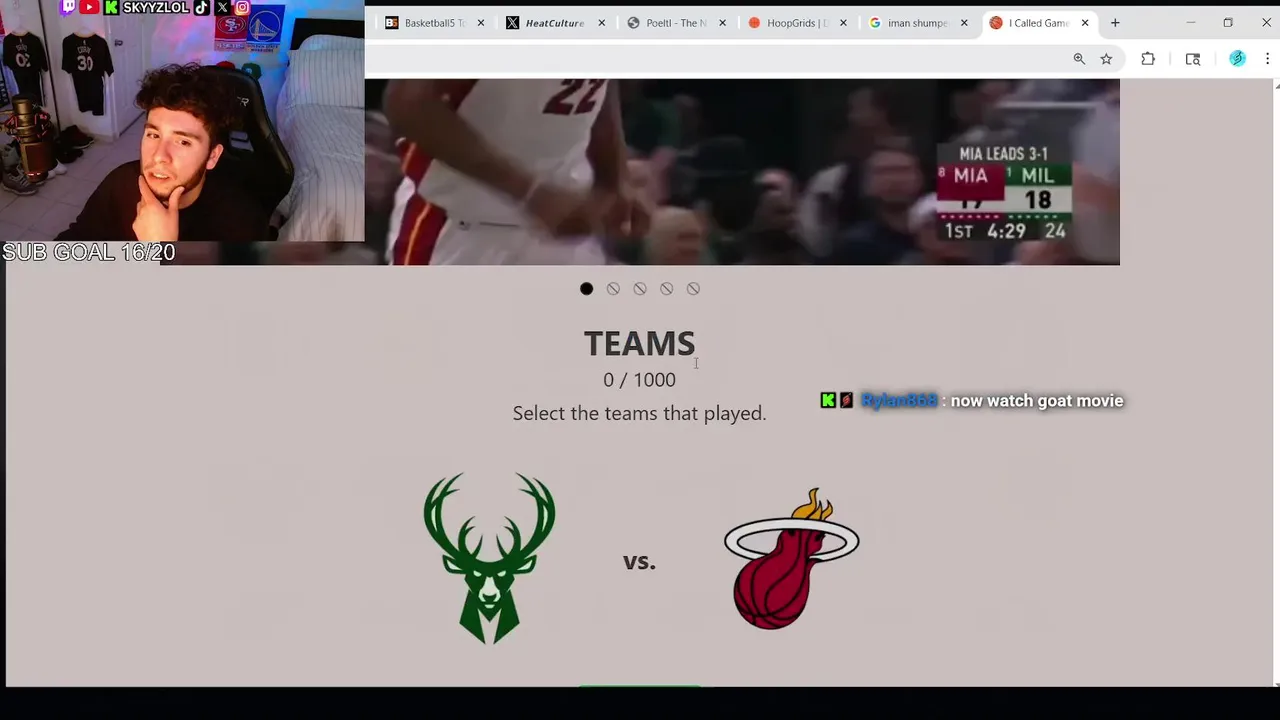
Task: Choose the Milwaukee Bucks logo
Action: click(489, 558)
